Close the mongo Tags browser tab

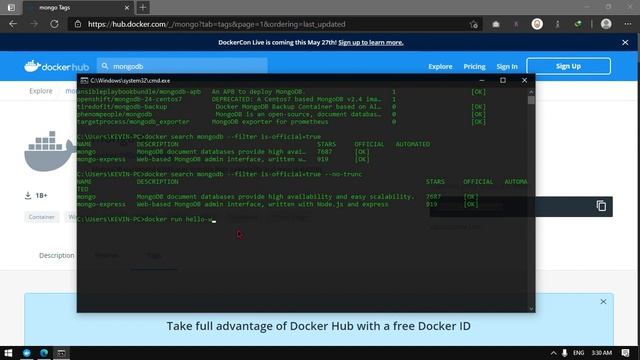127,7
